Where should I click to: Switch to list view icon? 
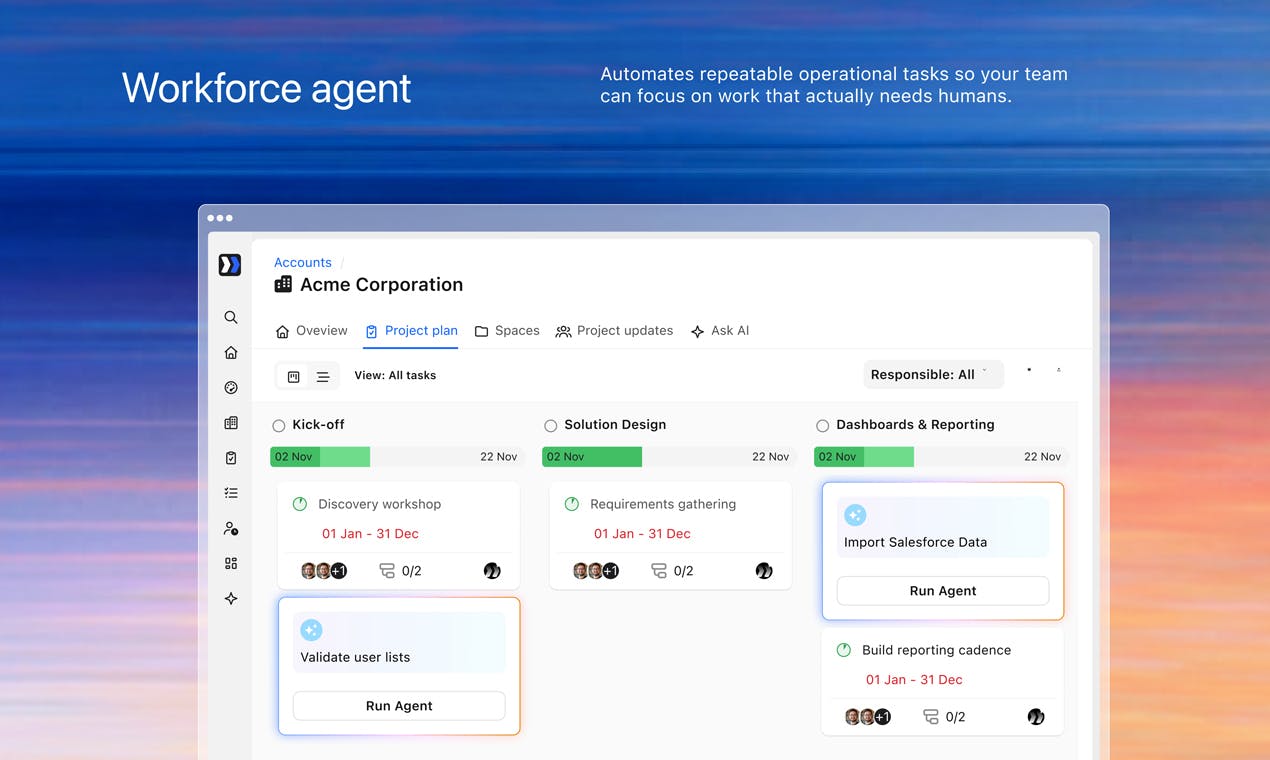323,377
